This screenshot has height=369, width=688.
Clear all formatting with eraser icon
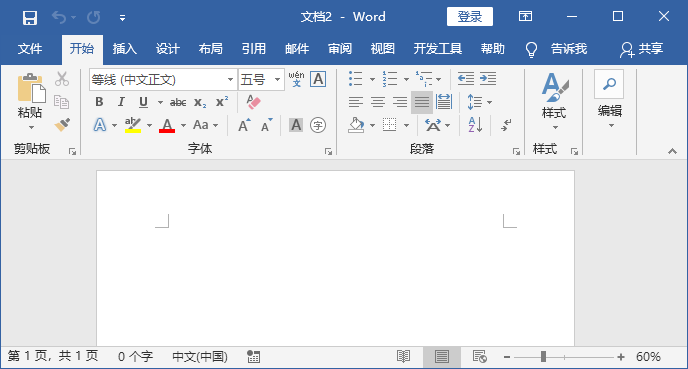[x=253, y=102]
